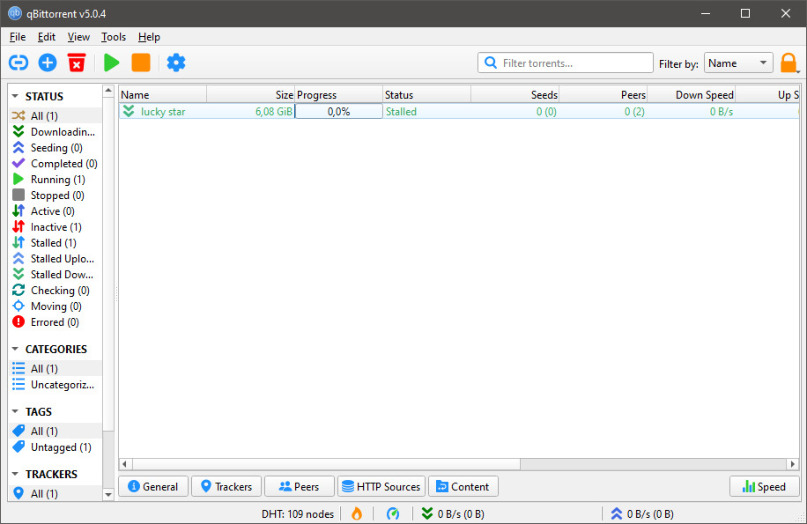
Task: Collapse the STATUS section
Action: click(16, 97)
